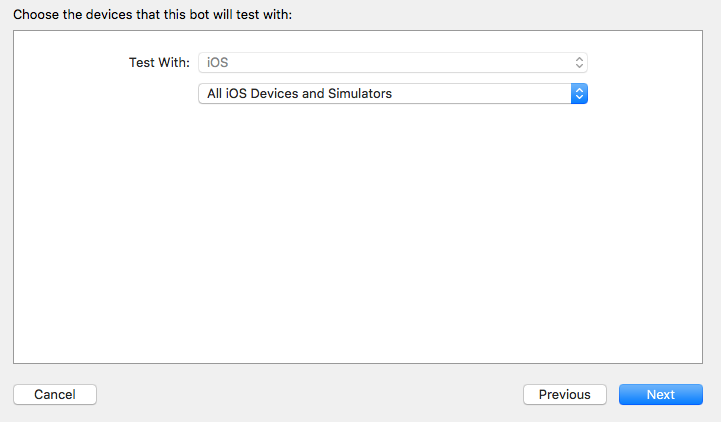Viewport: 721px width, 422px height.
Task: Click the chevron at the iOS field's right edge
Action: point(579,62)
